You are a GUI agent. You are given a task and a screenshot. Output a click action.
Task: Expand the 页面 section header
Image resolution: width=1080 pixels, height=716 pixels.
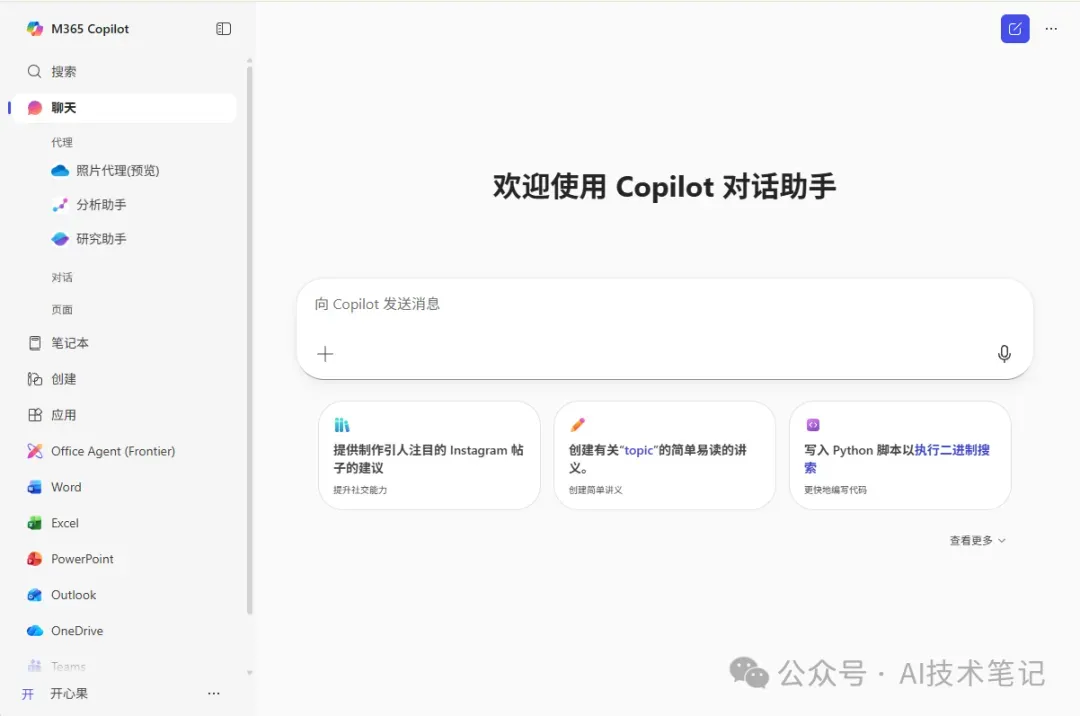click(x=62, y=310)
